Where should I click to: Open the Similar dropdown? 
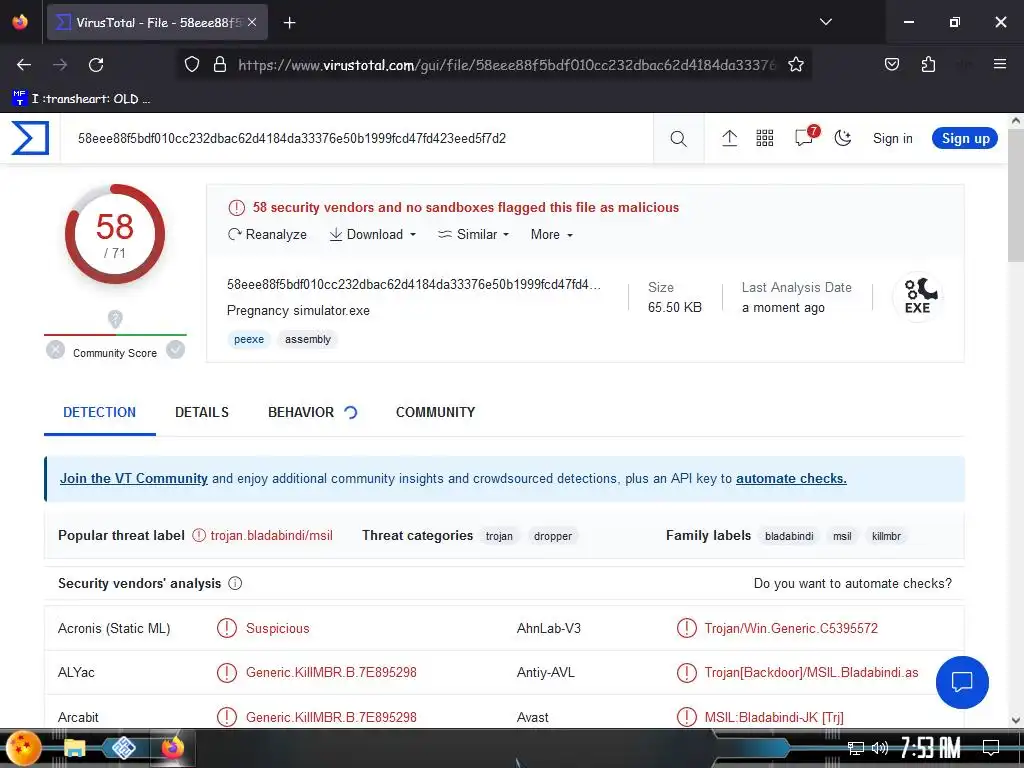[473, 234]
